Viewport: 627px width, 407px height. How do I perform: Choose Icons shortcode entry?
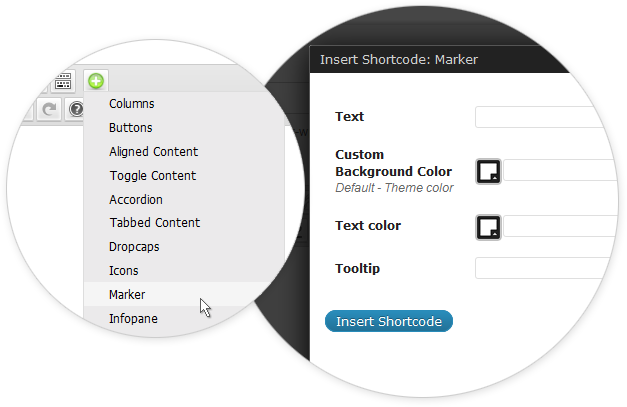[x=123, y=271]
